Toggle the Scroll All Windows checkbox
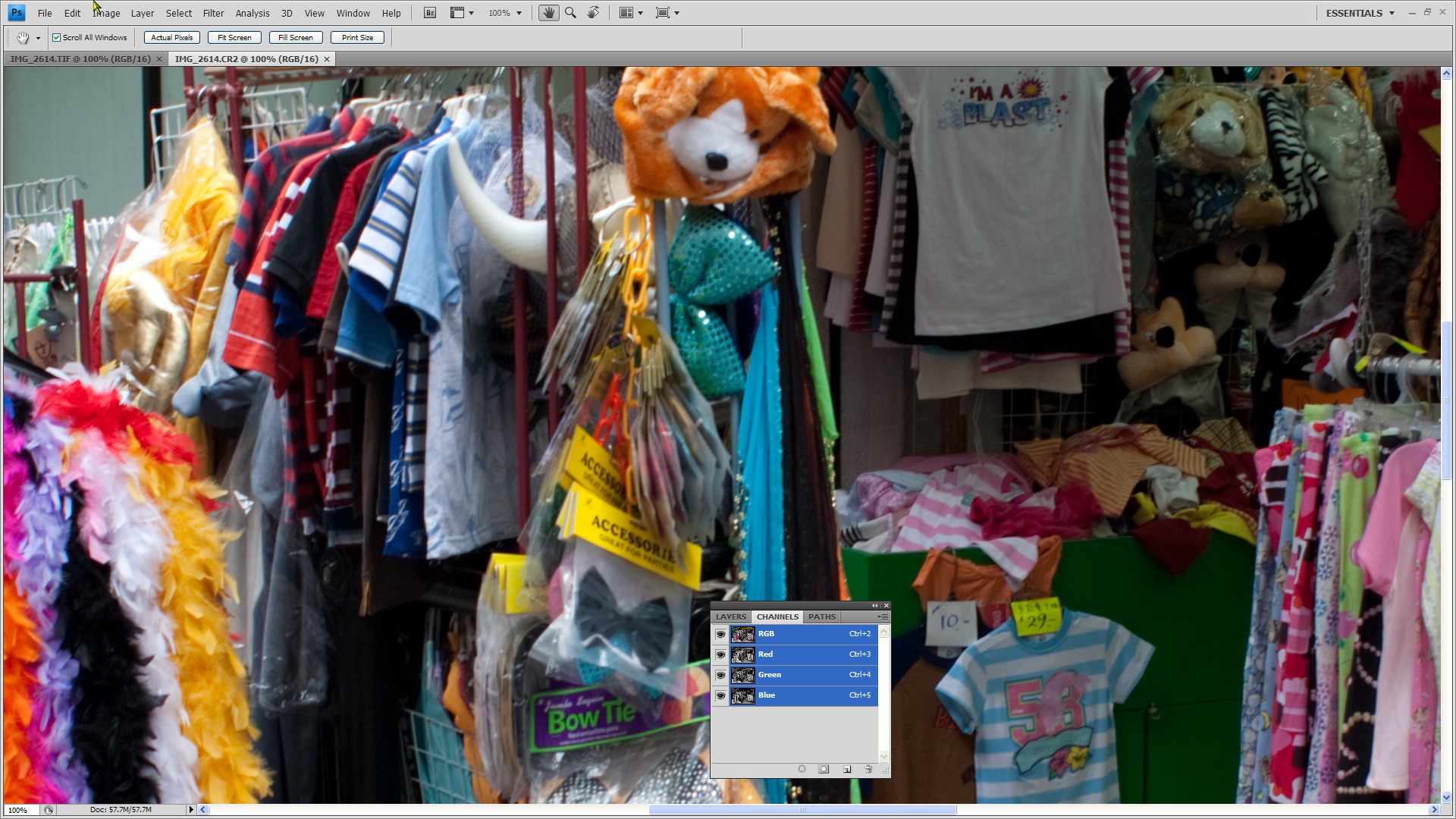This screenshot has width=1456, height=819. coord(56,38)
